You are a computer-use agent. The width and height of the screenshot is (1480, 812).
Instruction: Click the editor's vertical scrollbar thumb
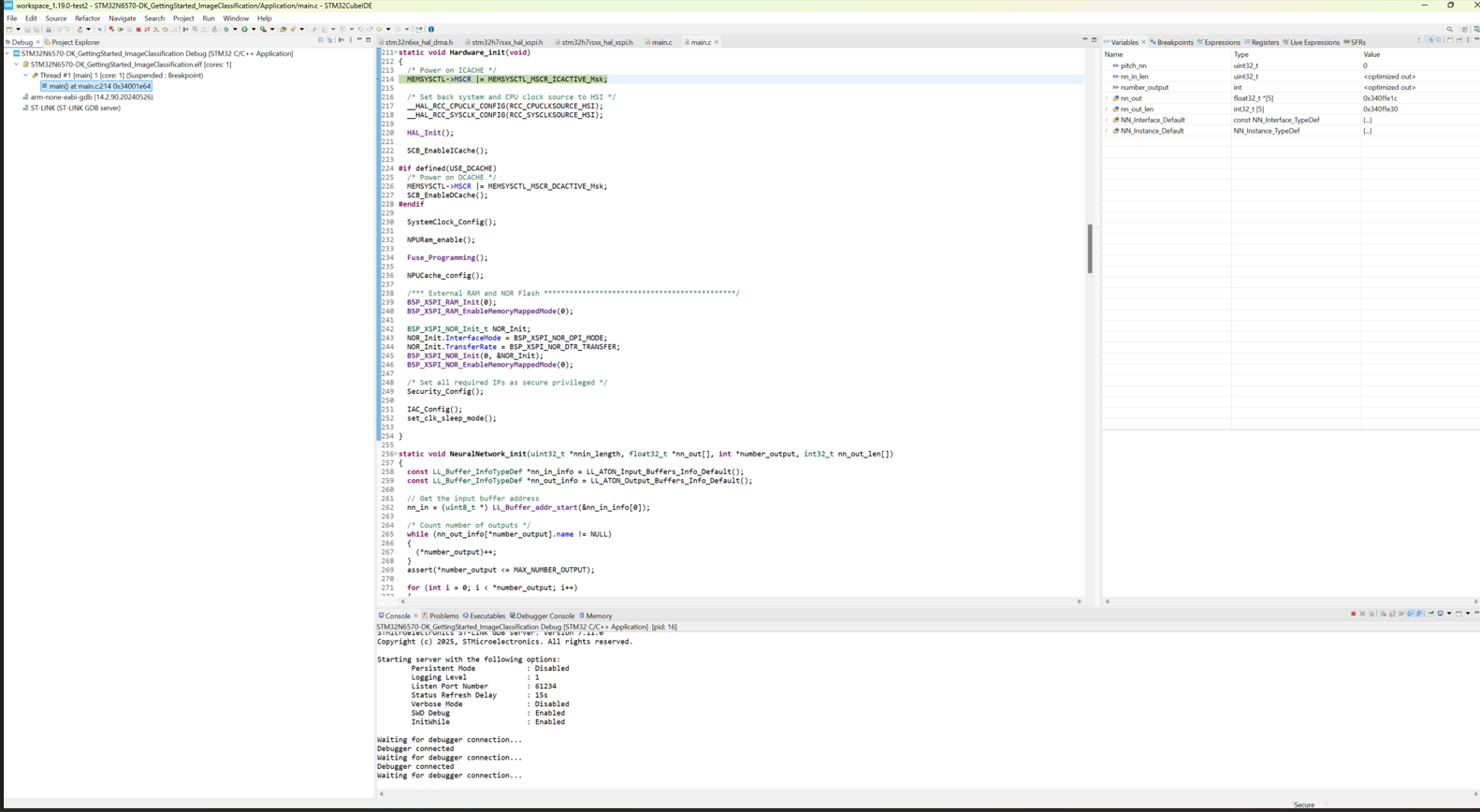pyautogui.click(x=1089, y=248)
